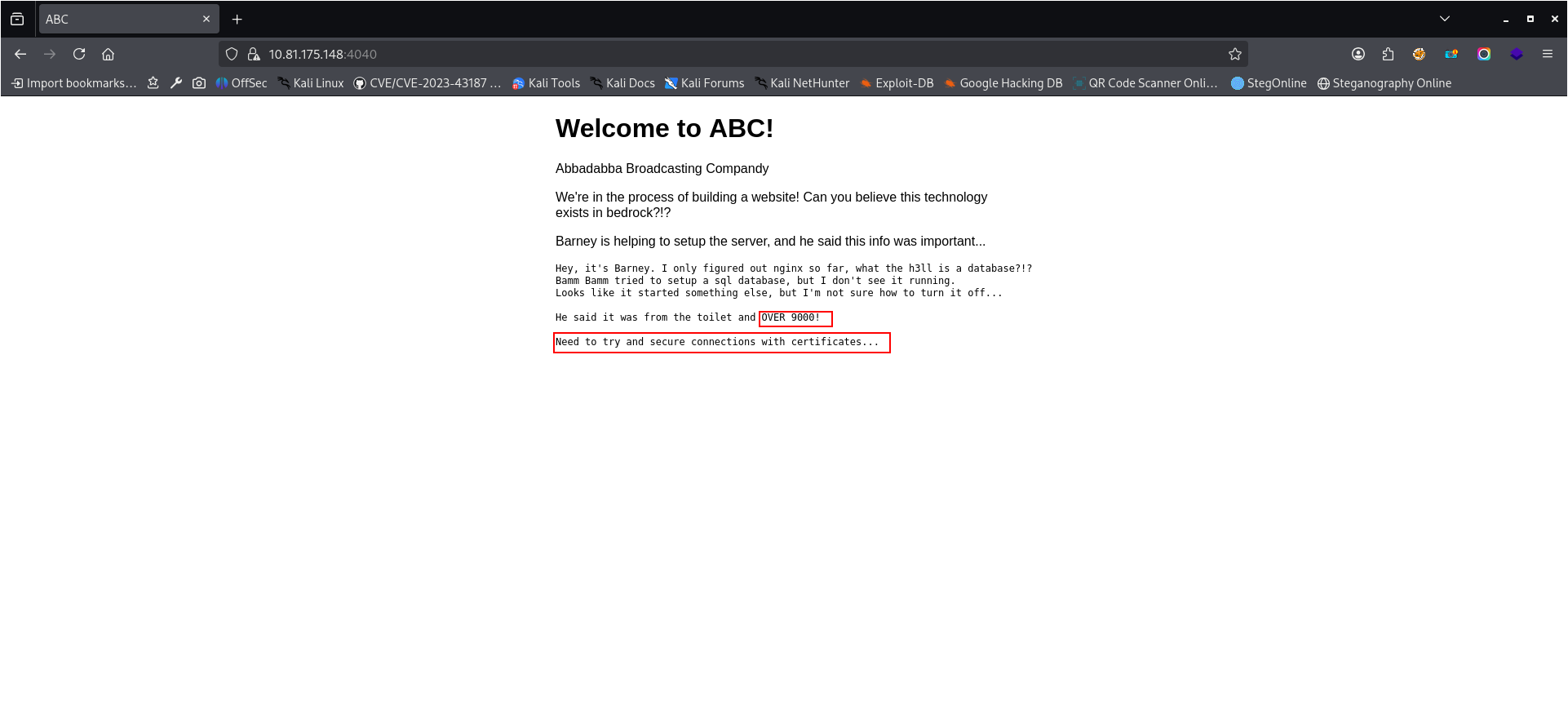Open the Kali Tools bookmark
Screen dimensions: 1568x701
546,83
